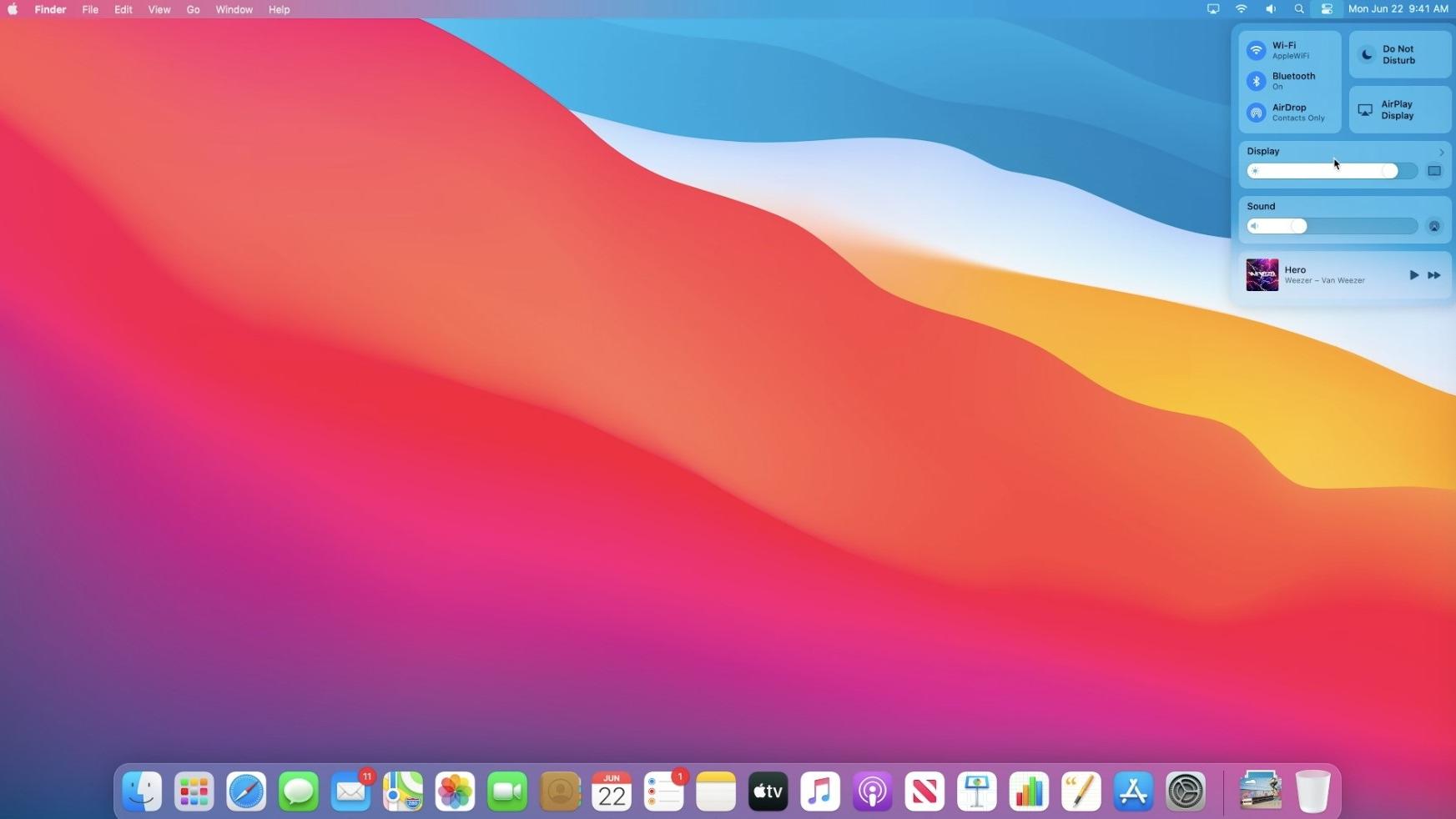Enable Do Not Disturb mode
The height and width of the screenshot is (819, 1456).
[x=1398, y=55]
